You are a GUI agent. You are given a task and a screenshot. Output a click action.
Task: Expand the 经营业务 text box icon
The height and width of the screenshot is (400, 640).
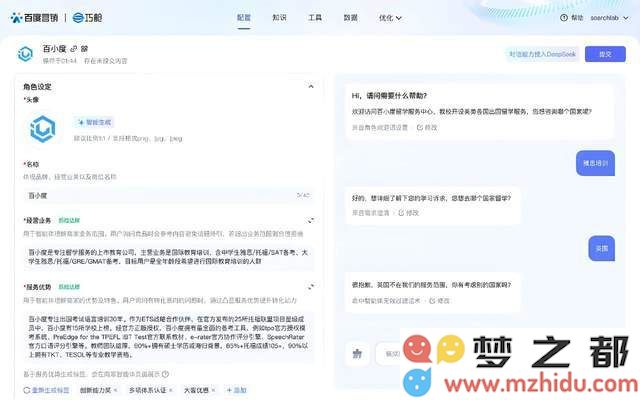point(311,220)
